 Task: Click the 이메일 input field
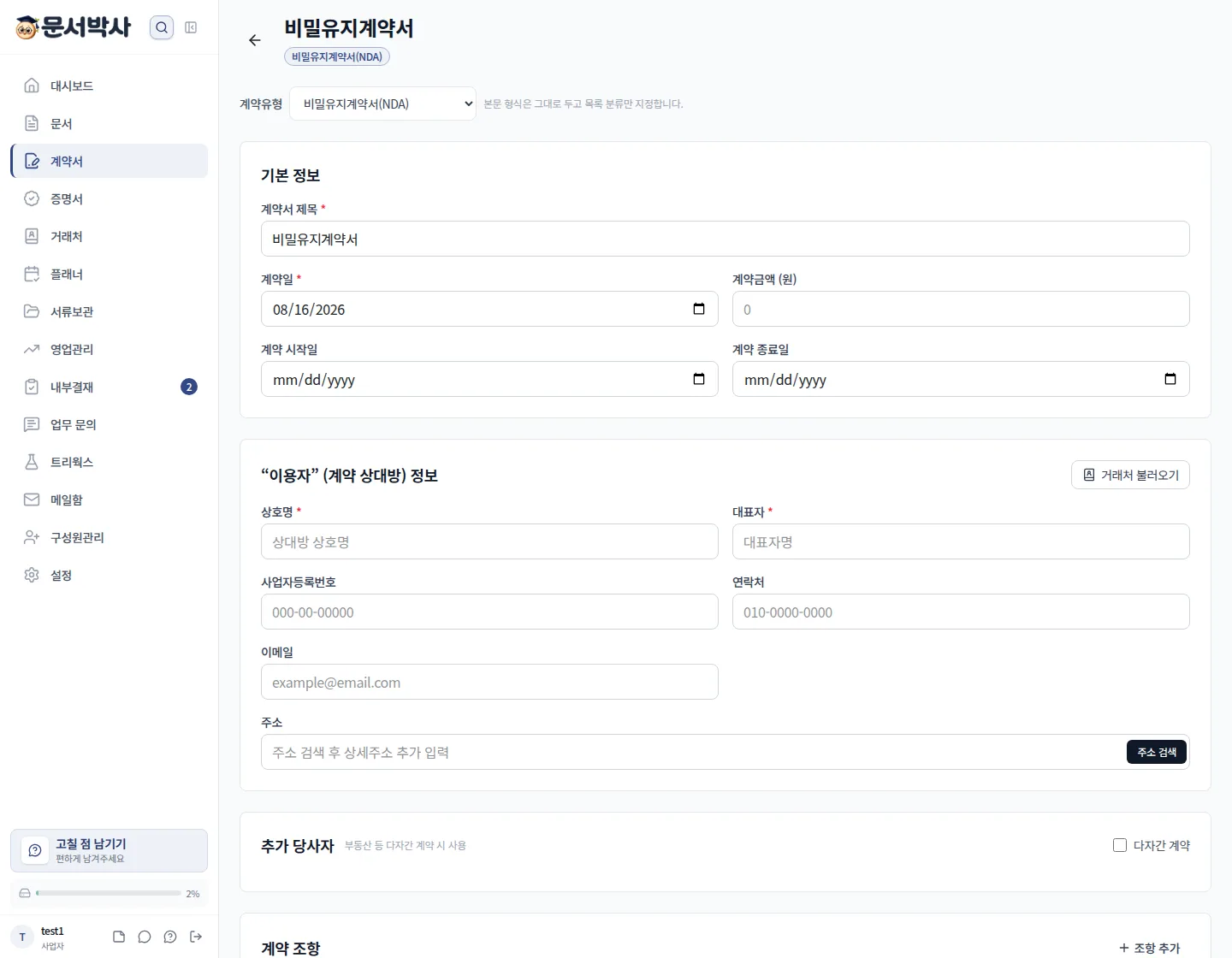click(489, 682)
